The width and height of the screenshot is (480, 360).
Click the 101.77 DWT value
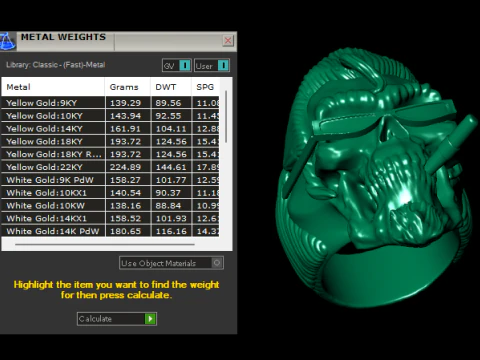(171, 180)
